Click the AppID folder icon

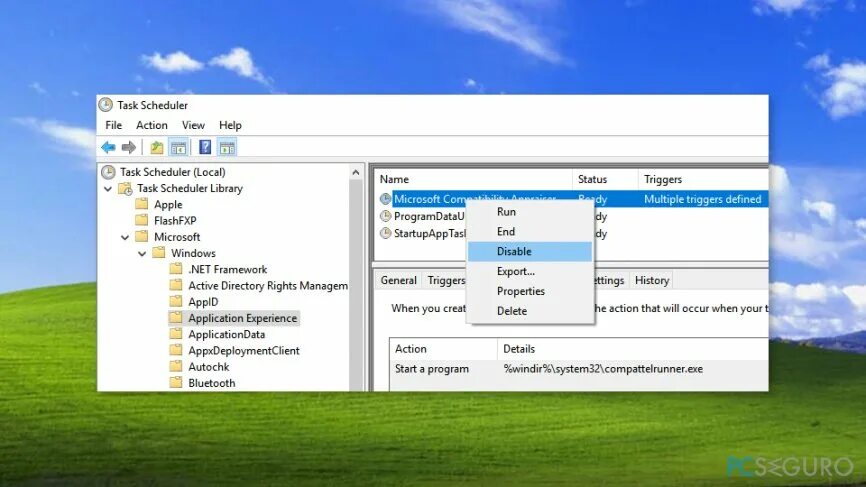coord(176,301)
